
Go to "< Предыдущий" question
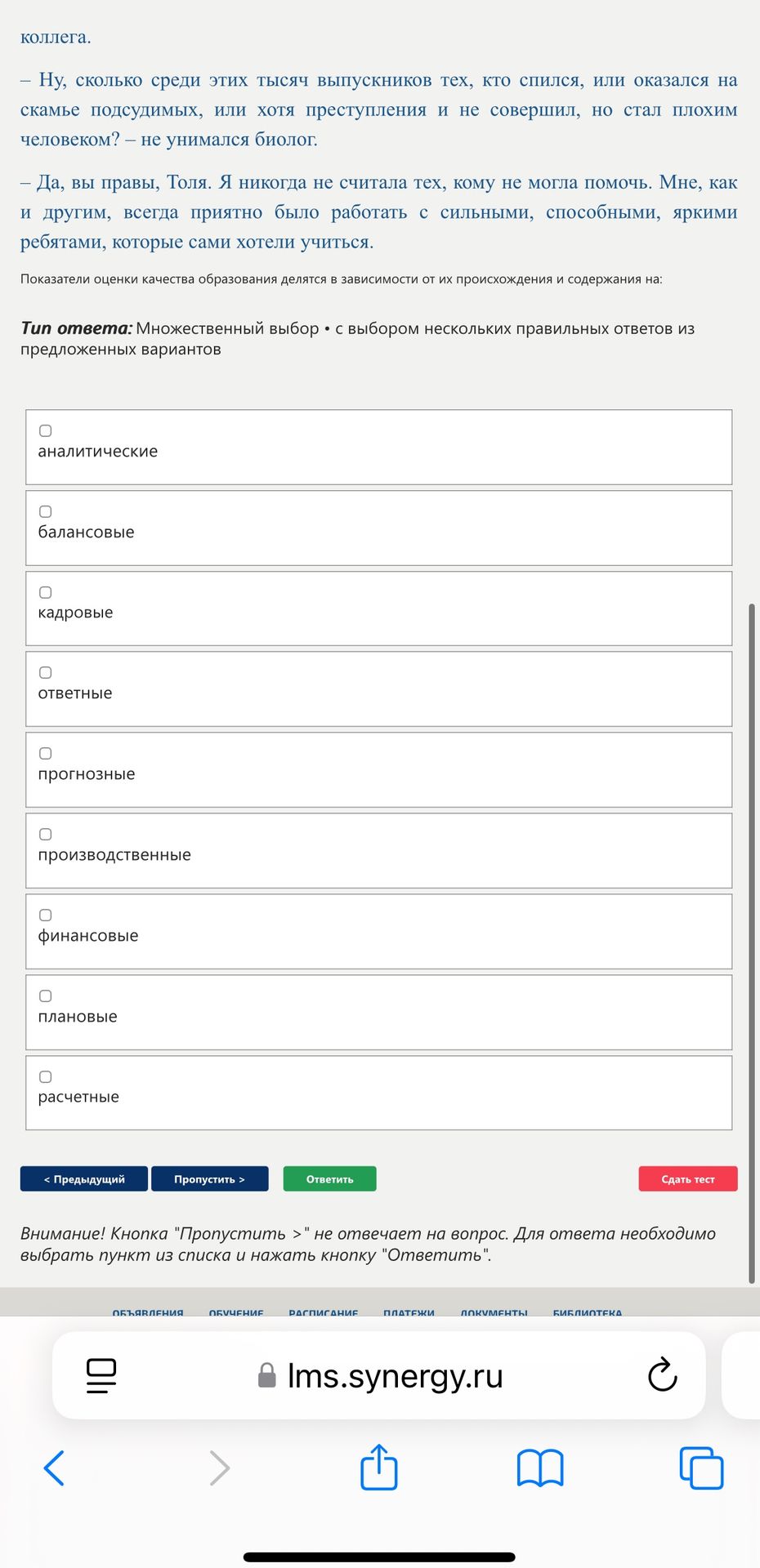84,1178
